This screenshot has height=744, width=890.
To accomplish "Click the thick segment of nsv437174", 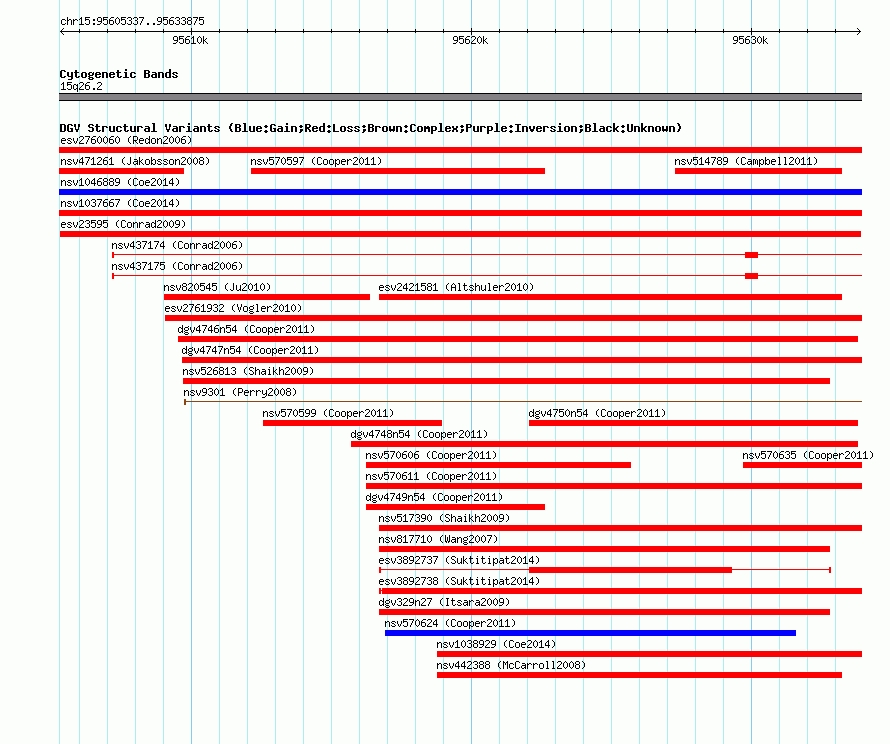I will [752, 255].
